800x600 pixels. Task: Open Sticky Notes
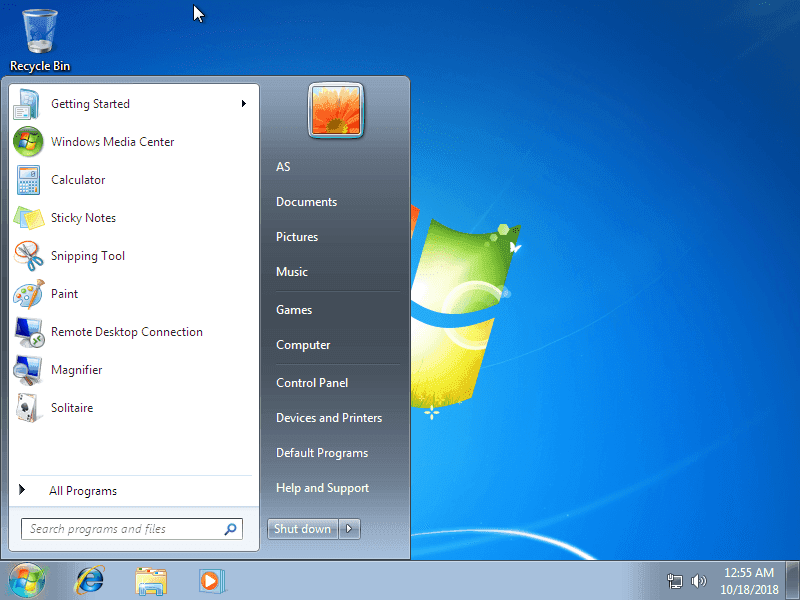[x=83, y=218]
